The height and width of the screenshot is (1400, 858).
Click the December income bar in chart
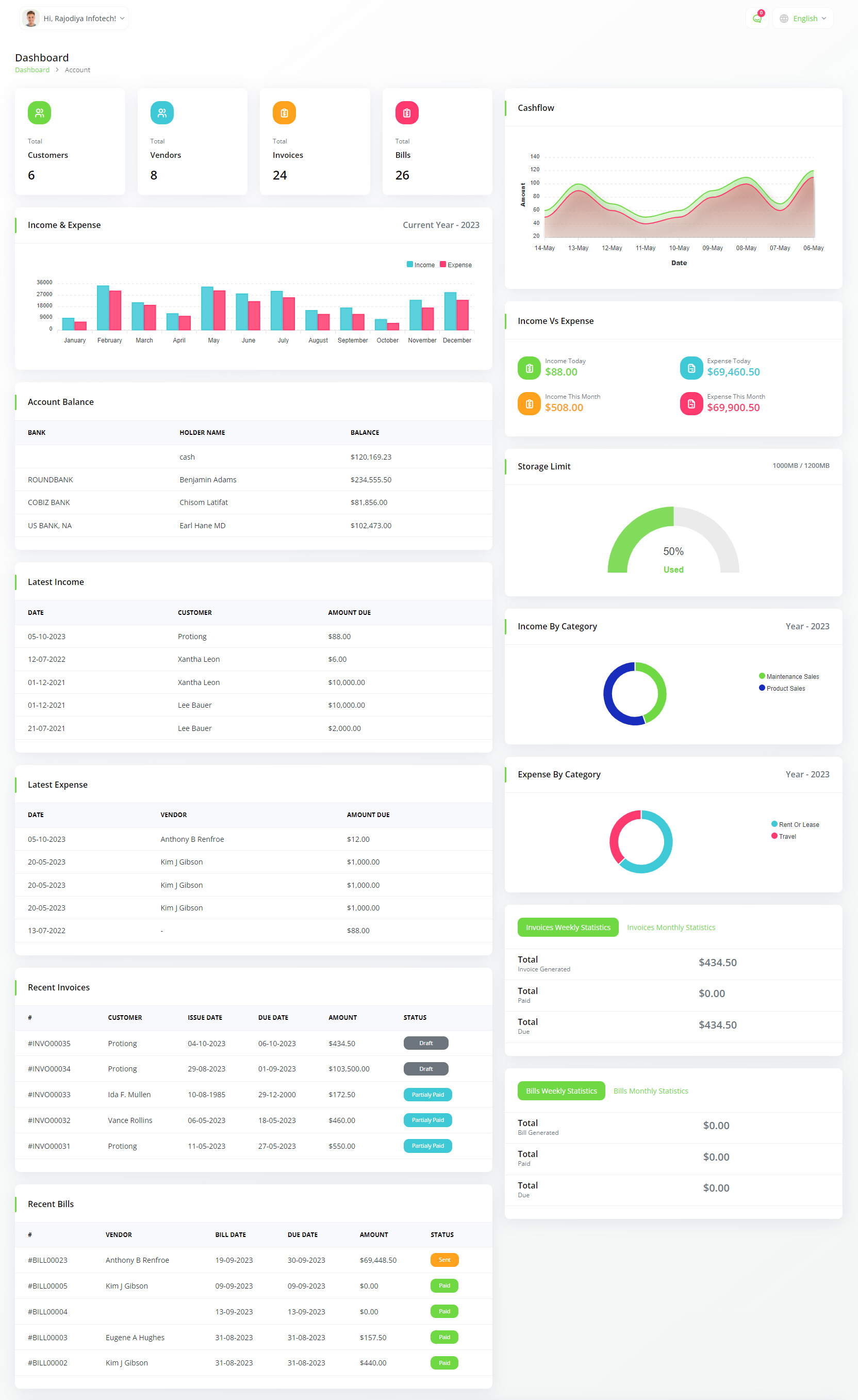pyautogui.click(x=450, y=311)
